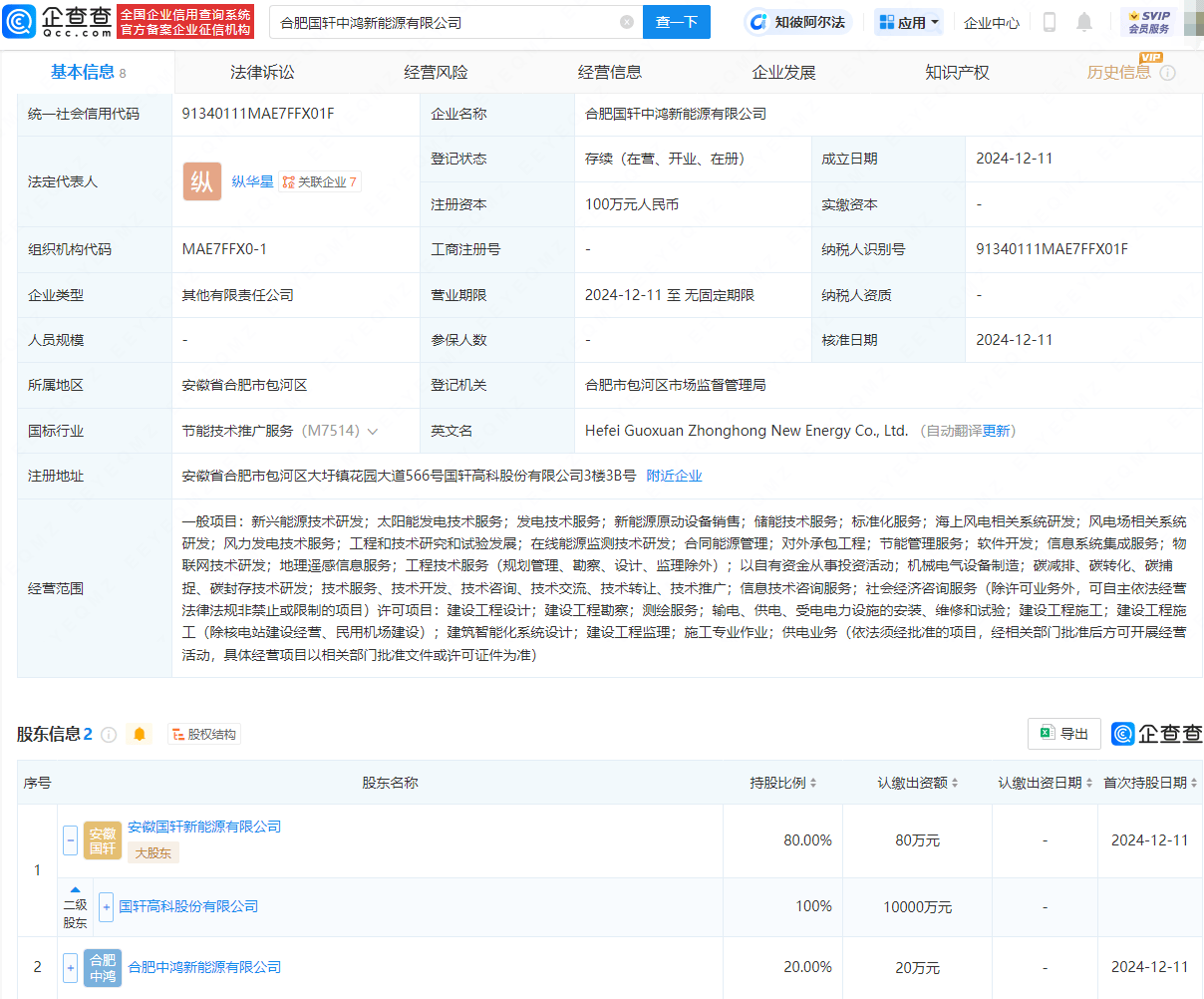Open the 纵华星 legal representative link
This screenshot has height=999, width=1204.
coord(252,181)
